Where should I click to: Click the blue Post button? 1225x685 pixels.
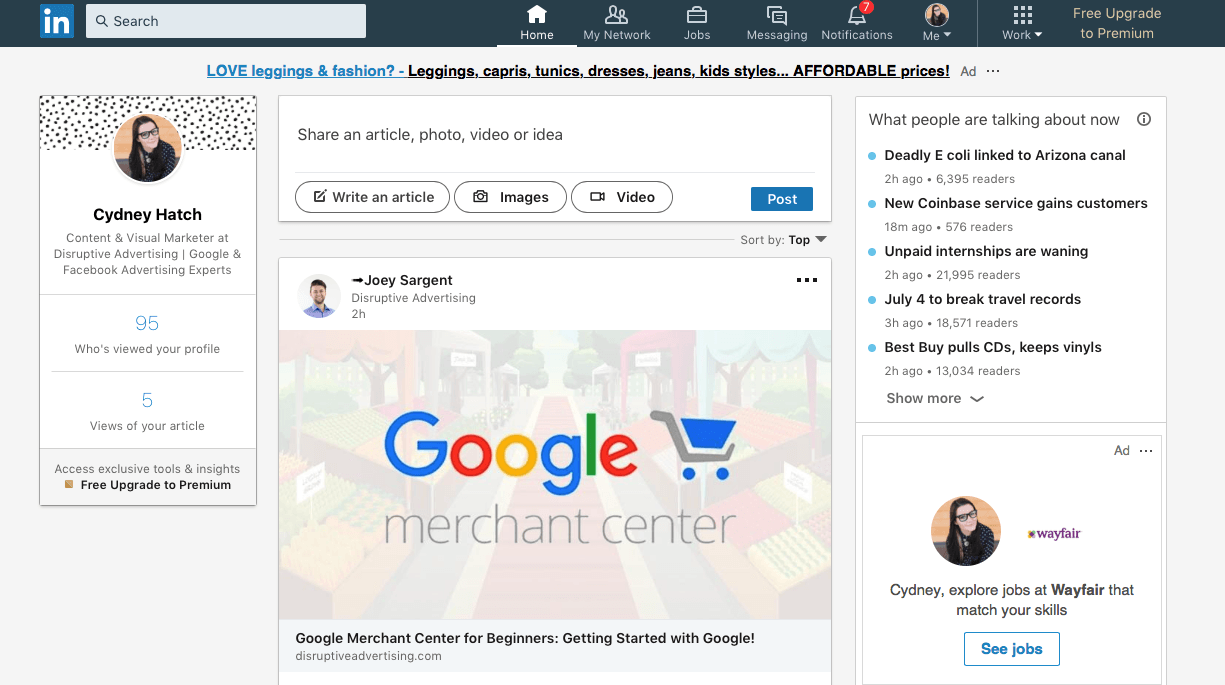782,199
